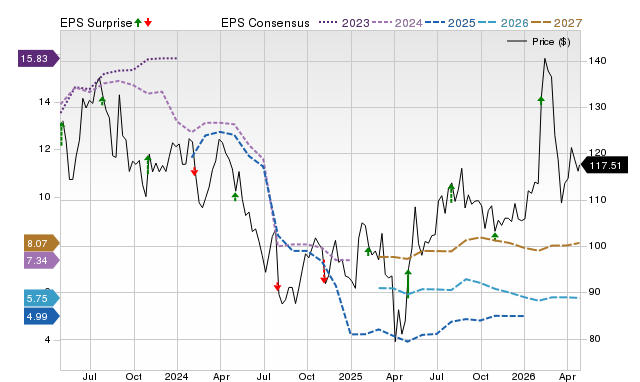Click the 14 EPS axis label
640x382 pixels.
click(x=45, y=102)
